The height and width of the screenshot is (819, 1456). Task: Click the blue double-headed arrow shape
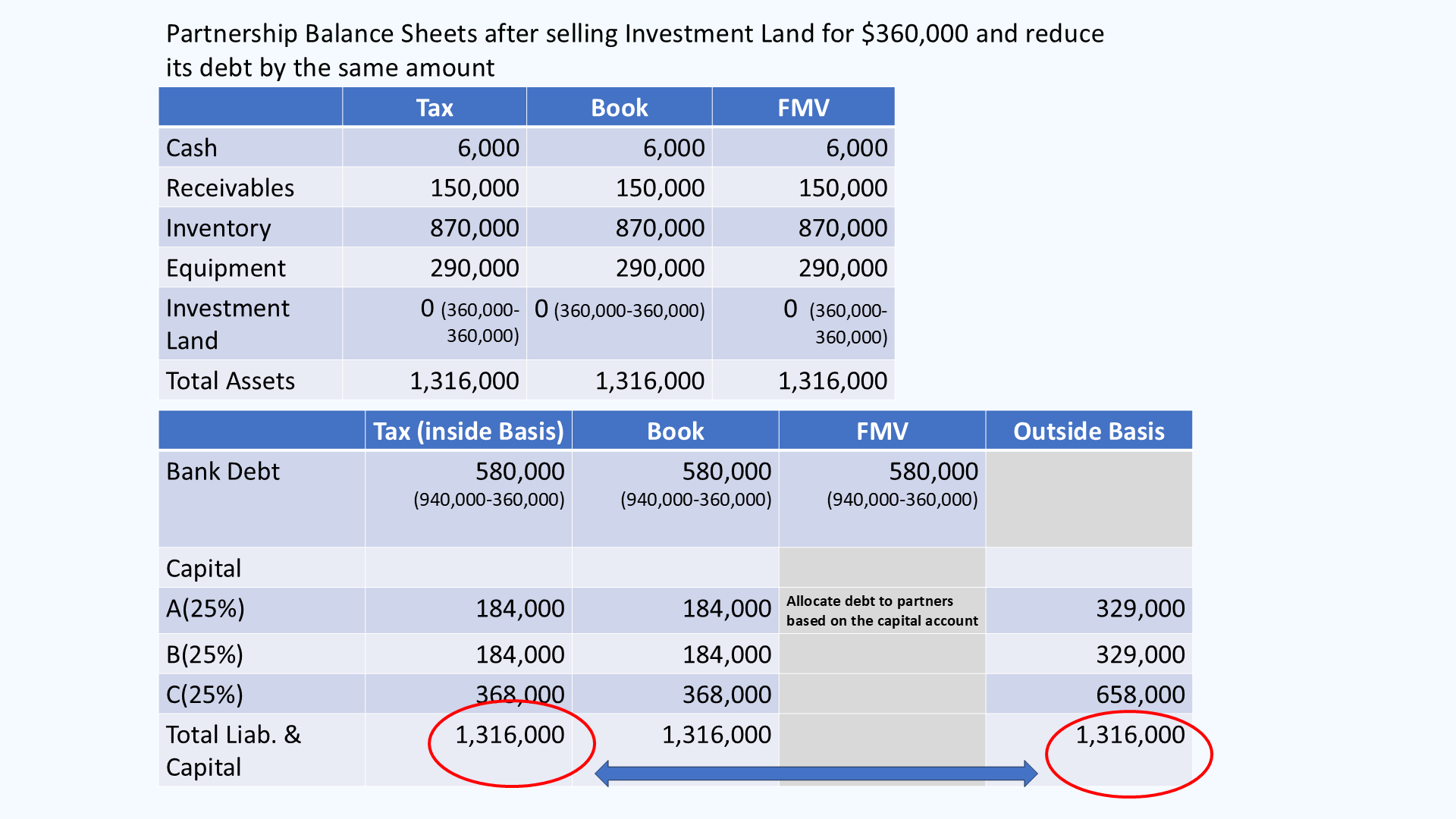click(816, 773)
